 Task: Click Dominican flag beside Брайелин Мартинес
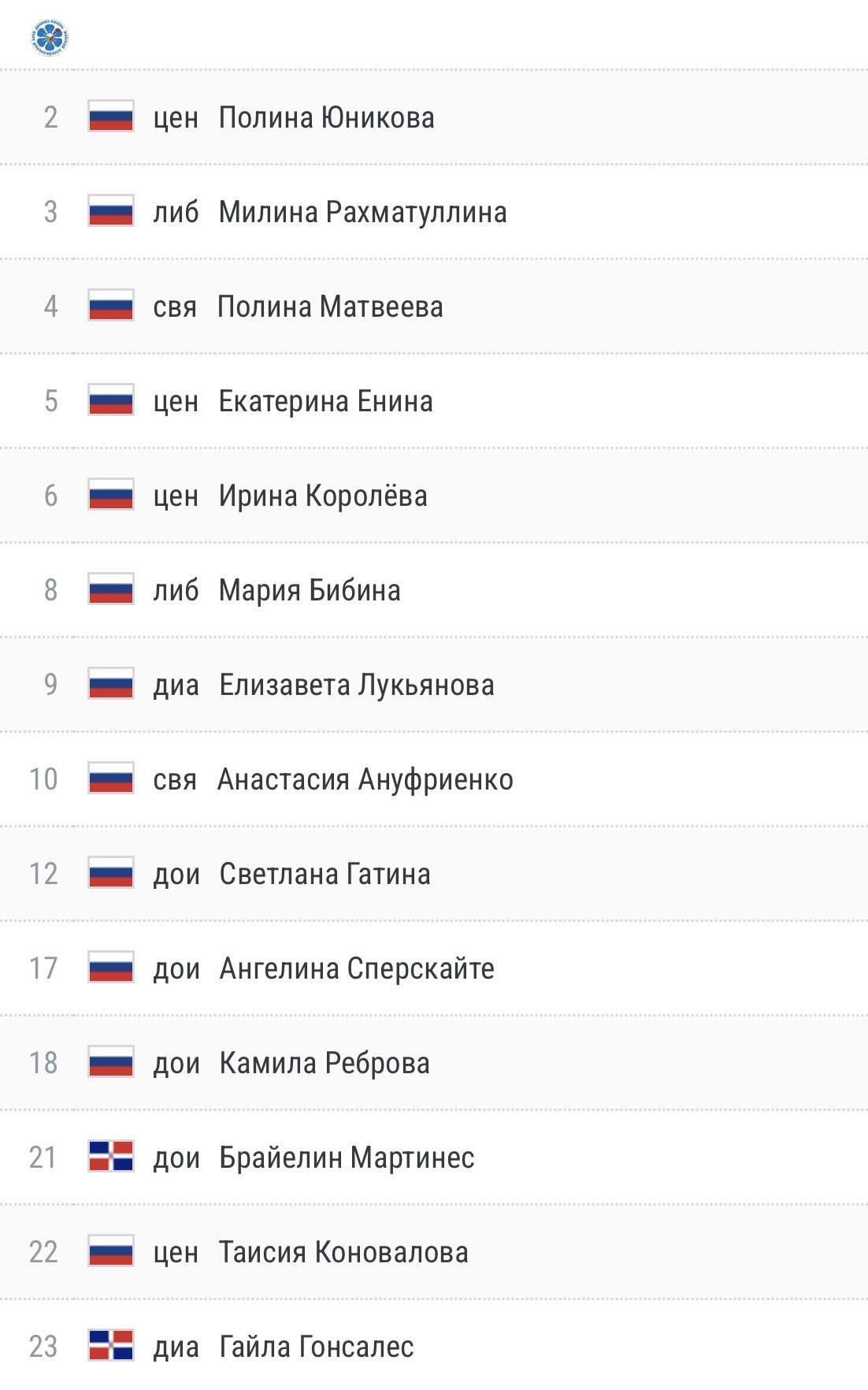pyautogui.click(x=111, y=1157)
